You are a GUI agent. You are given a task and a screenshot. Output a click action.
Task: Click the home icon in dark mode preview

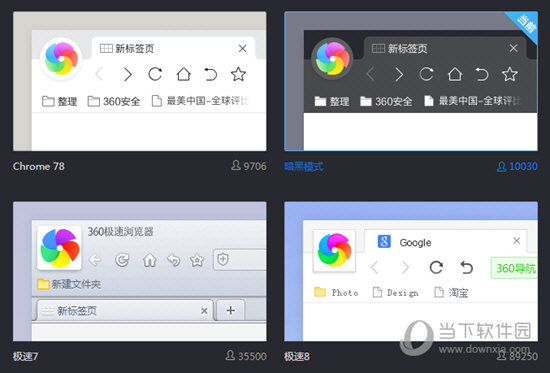point(455,74)
